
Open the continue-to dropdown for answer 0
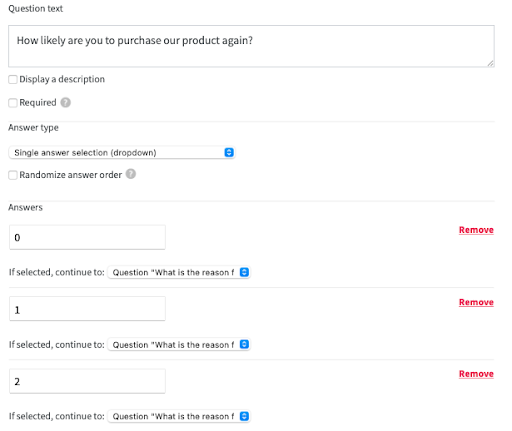[x=179, y=272]
